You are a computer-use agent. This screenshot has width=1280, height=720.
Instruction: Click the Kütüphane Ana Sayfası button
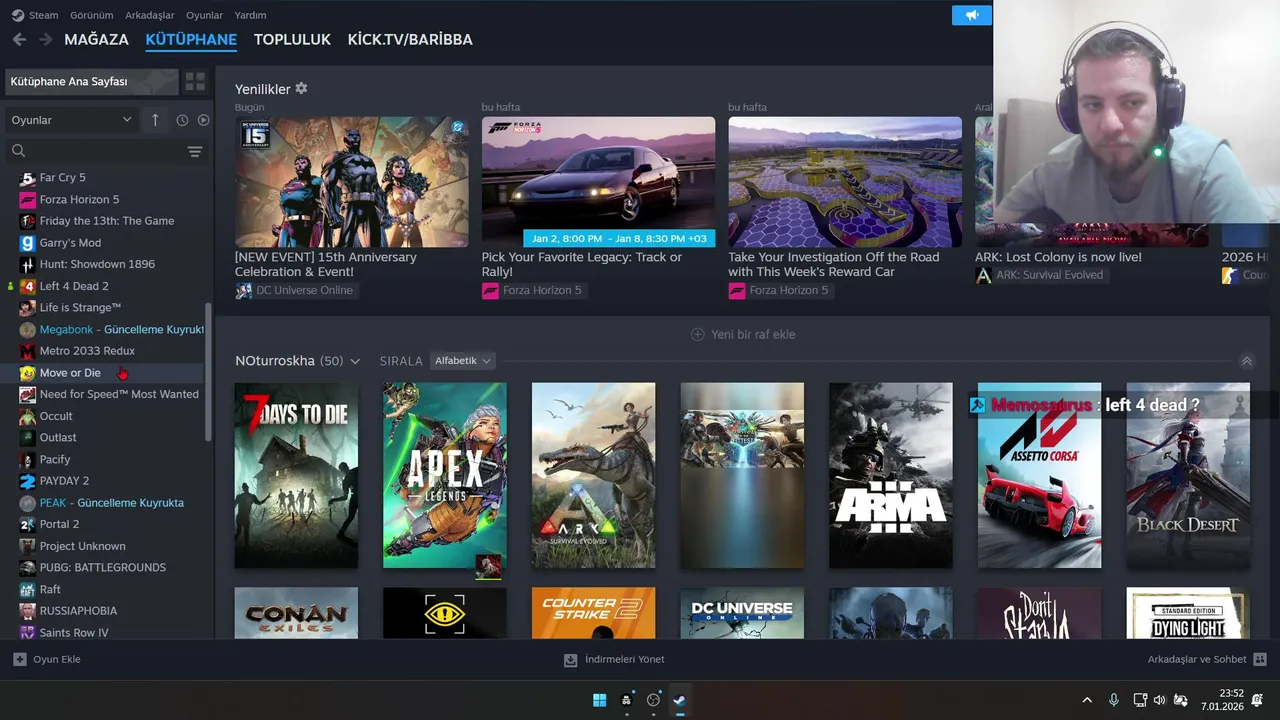point(91,81)
